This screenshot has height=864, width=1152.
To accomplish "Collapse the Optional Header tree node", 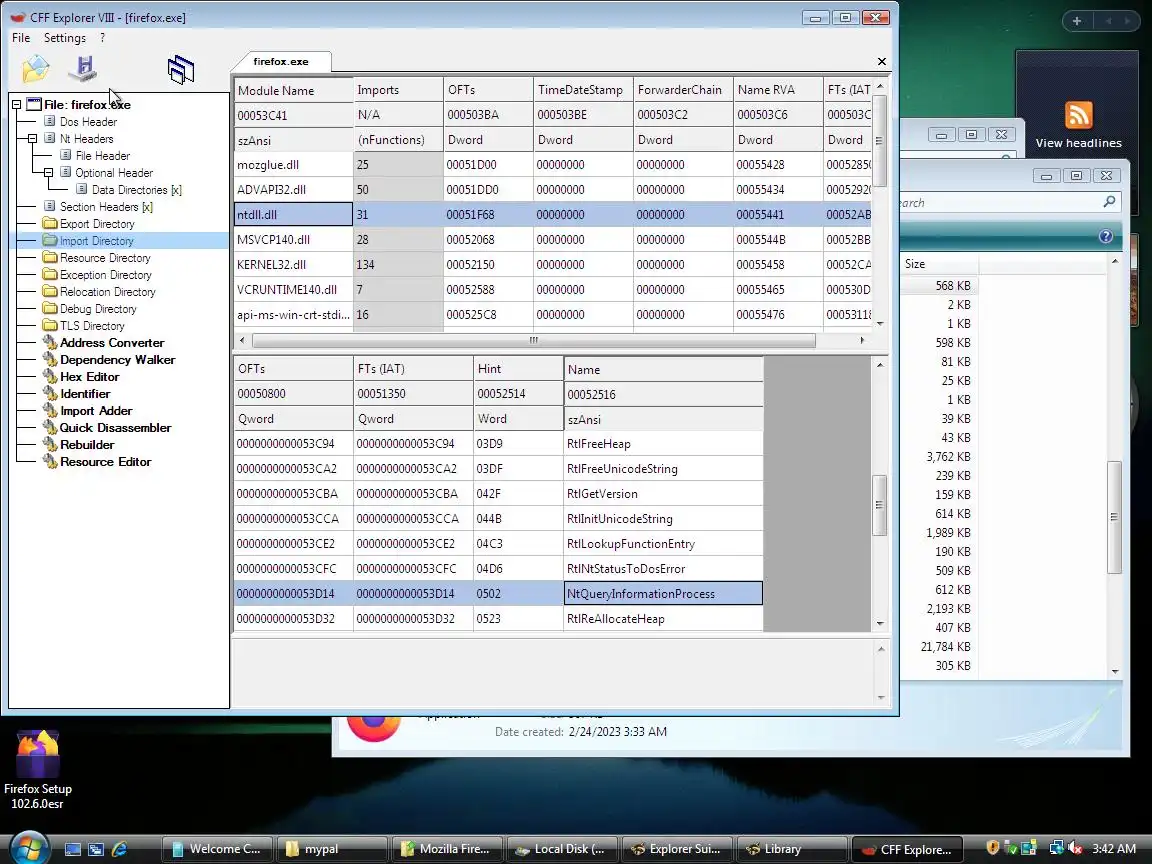I will pos(48,173).
